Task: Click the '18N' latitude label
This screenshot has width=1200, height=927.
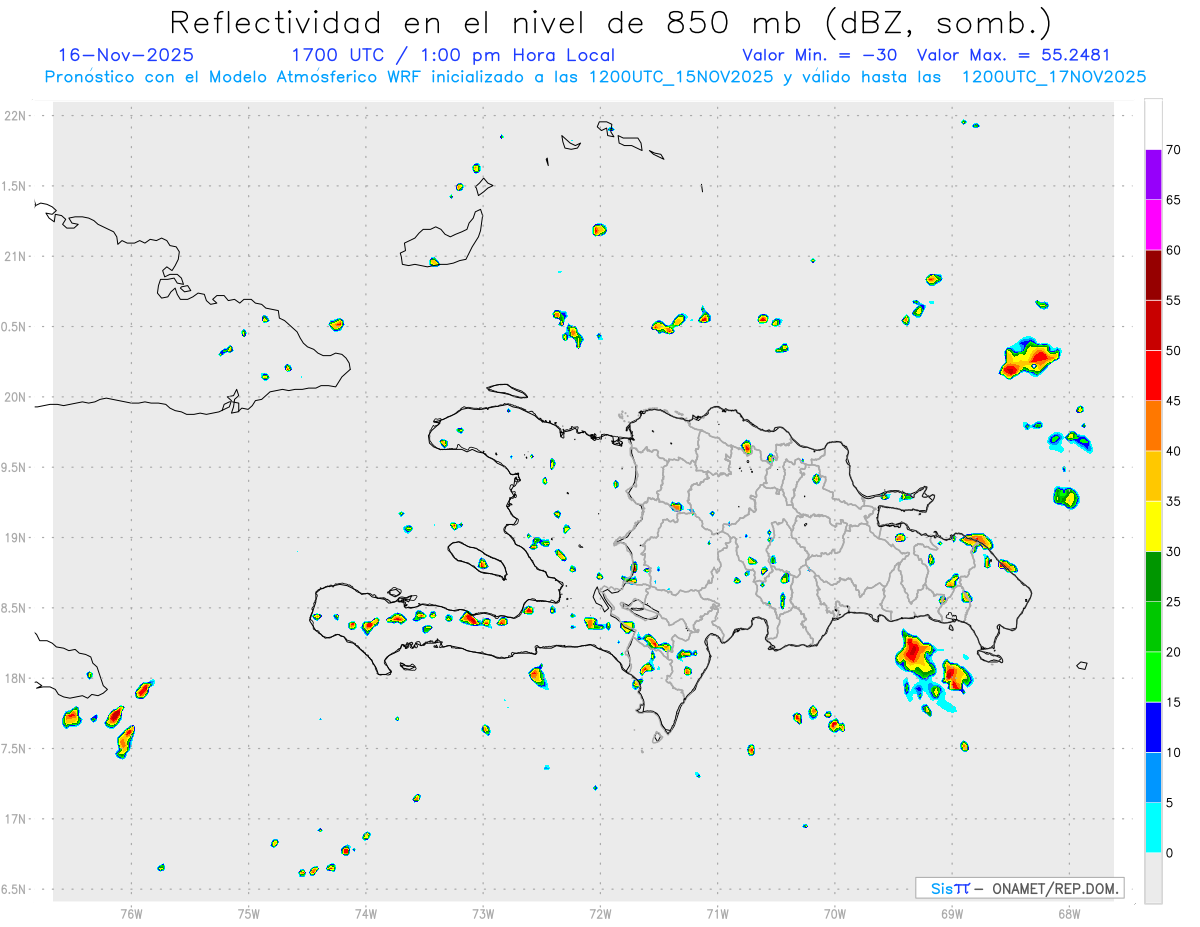Action: tap(16, 678)
